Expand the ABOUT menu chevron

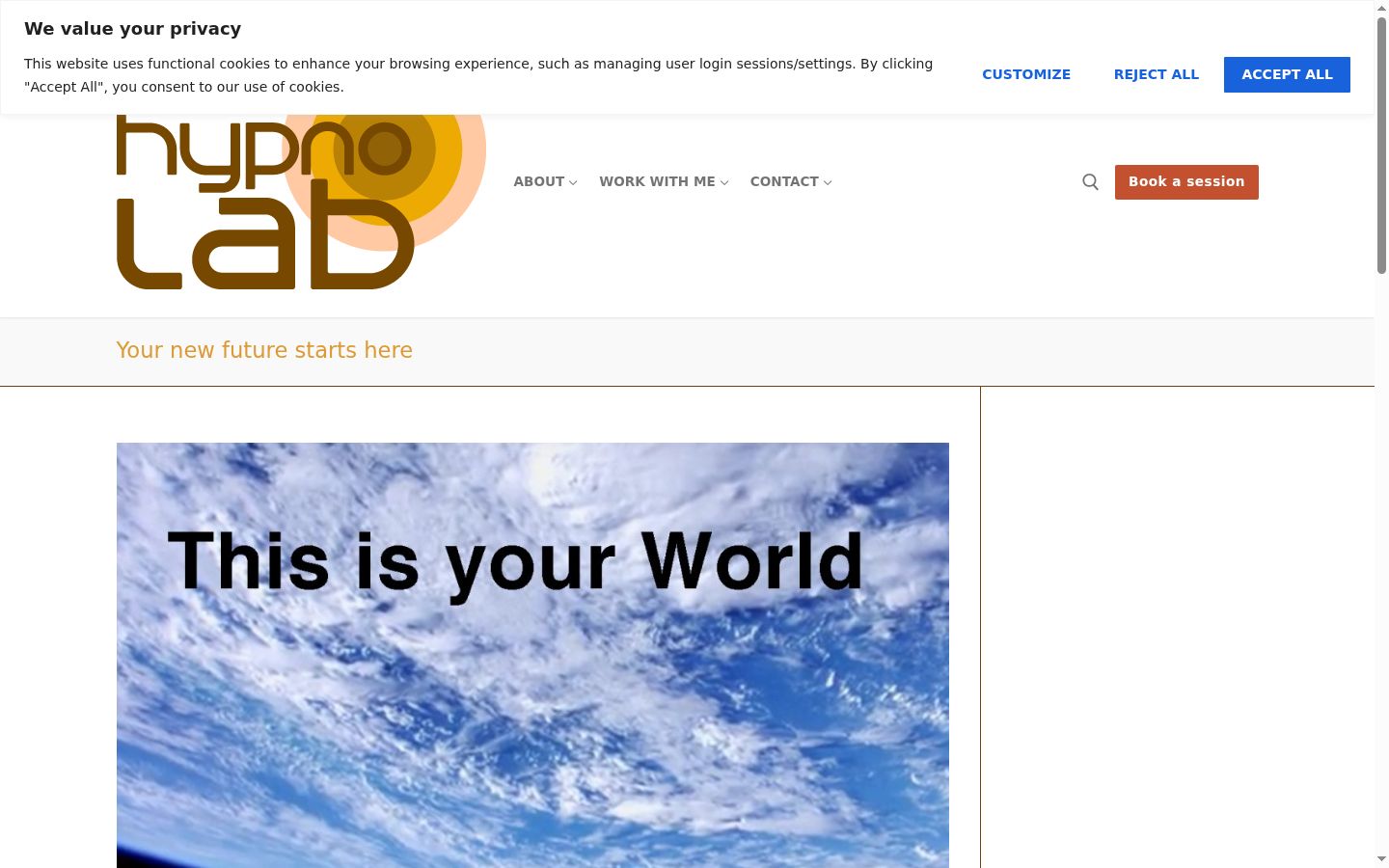pyautogui.click(x=573, y=182)
